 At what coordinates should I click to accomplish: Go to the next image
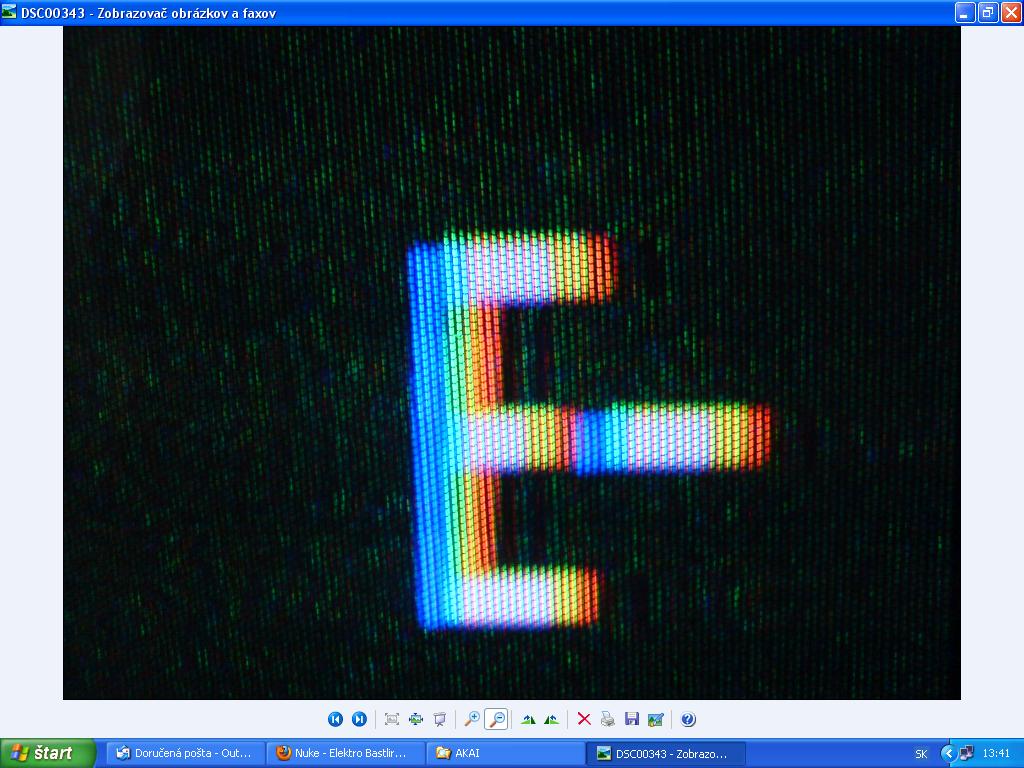359,719
